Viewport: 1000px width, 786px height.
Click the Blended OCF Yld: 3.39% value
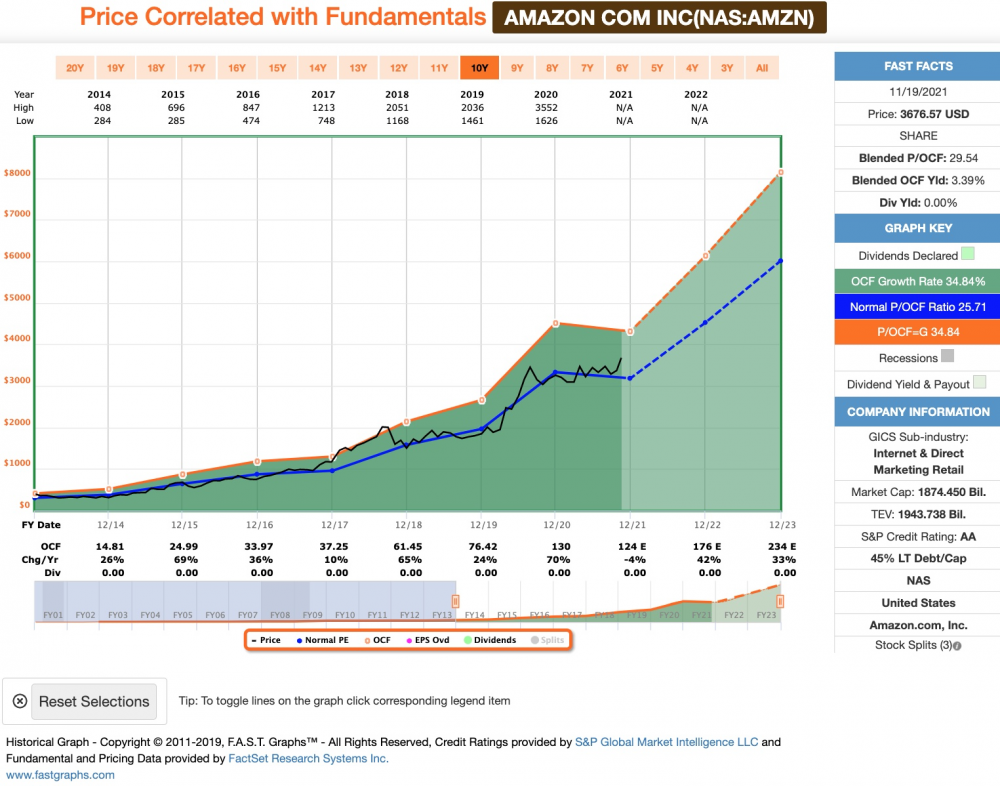point(918,181)
